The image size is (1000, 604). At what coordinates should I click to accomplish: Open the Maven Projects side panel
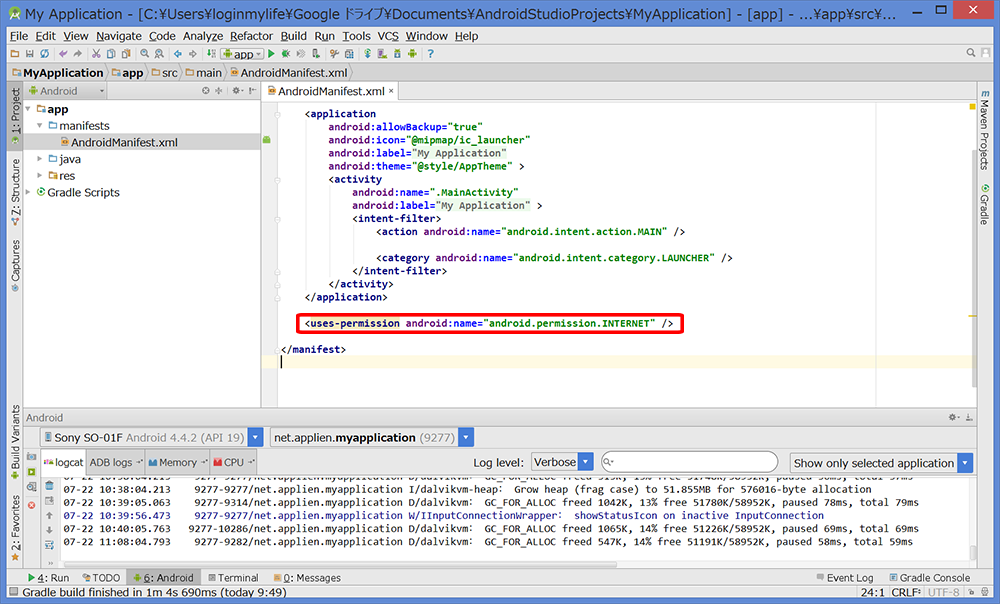(985, 129)
